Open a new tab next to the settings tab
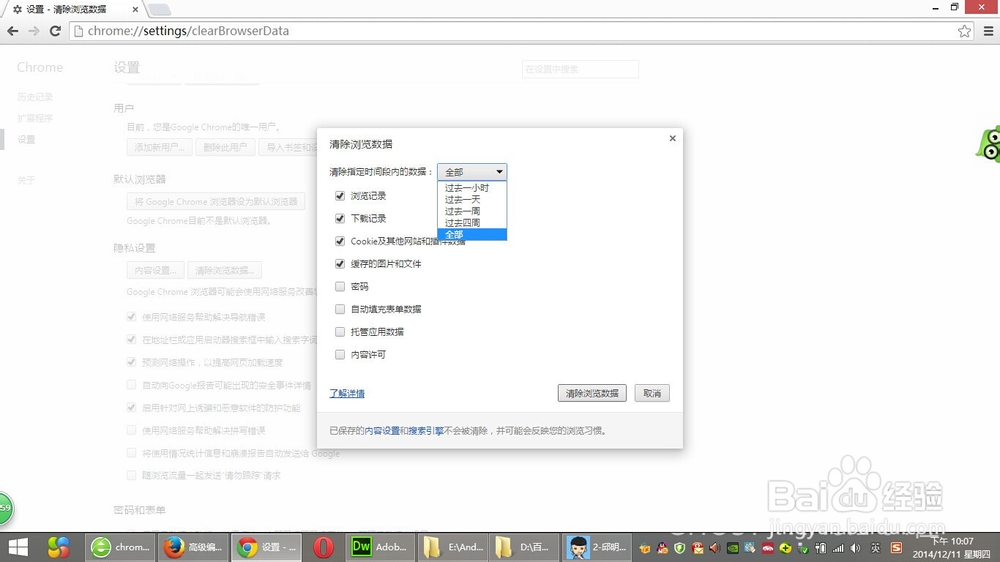Viewport: 1000px width, 562px height. pyautogui.click(x=159, y=10)
